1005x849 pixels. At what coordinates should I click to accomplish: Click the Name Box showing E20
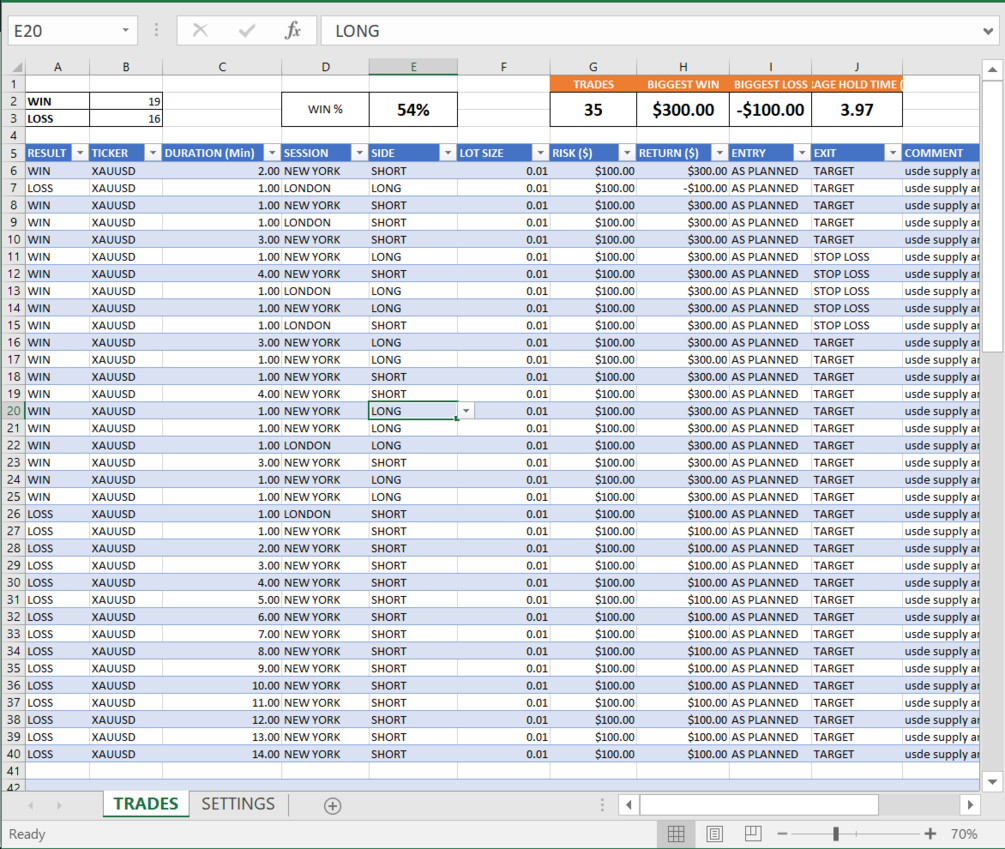(x=63, y=30)
